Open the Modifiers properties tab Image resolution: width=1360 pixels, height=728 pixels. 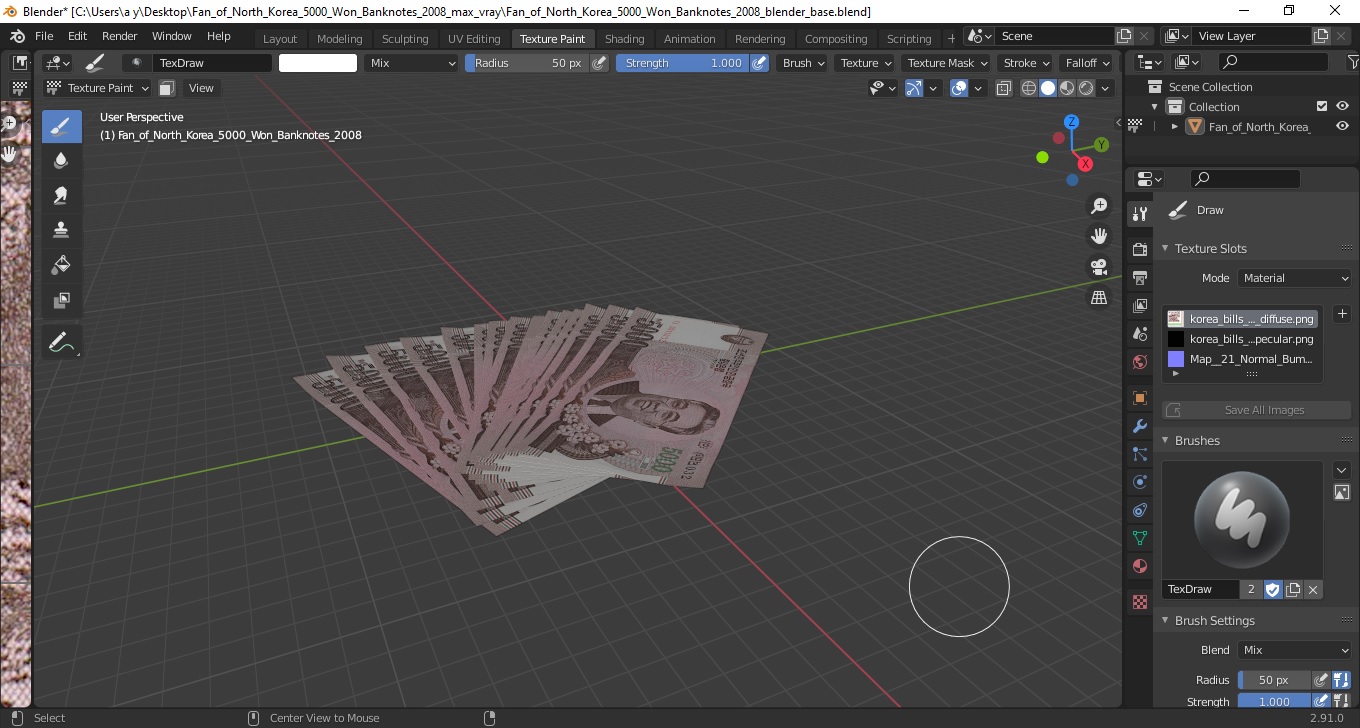point(1139,426)
